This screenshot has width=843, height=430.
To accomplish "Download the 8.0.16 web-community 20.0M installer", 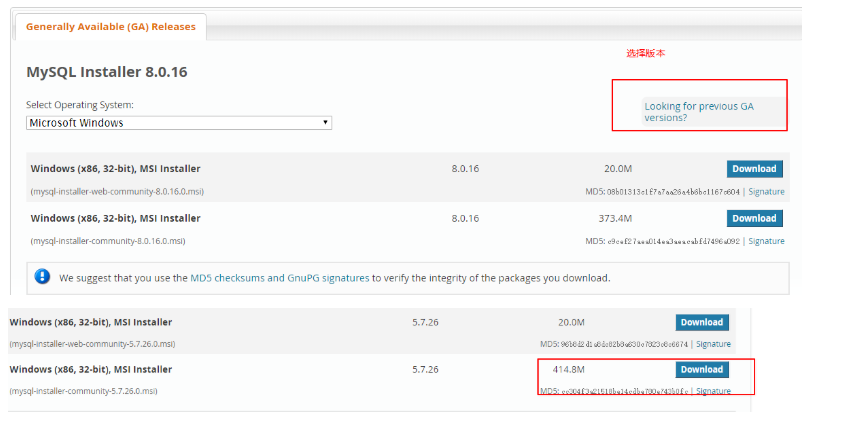I will [754, 169].
